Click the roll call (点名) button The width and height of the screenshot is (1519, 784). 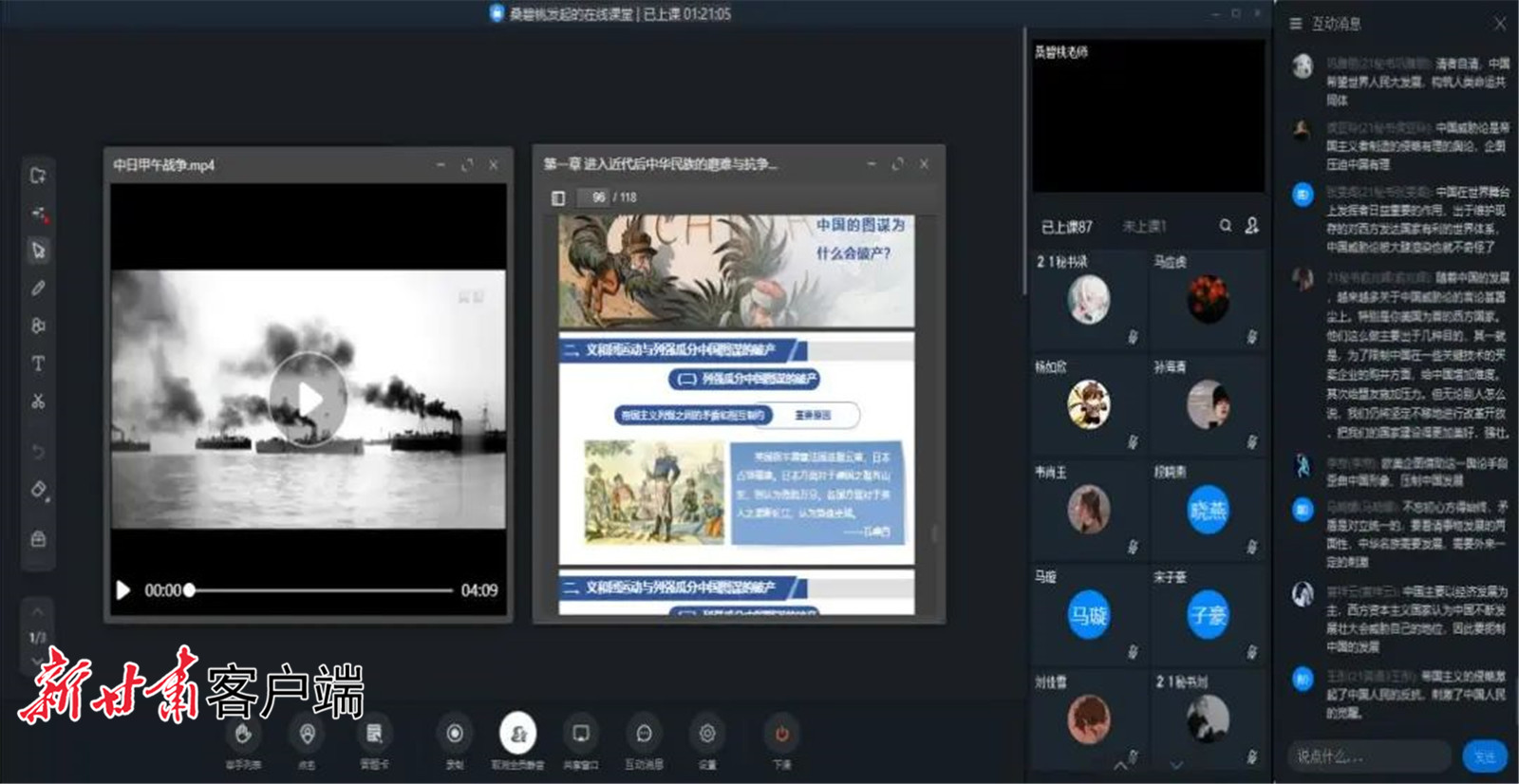[x=307, y=741]
